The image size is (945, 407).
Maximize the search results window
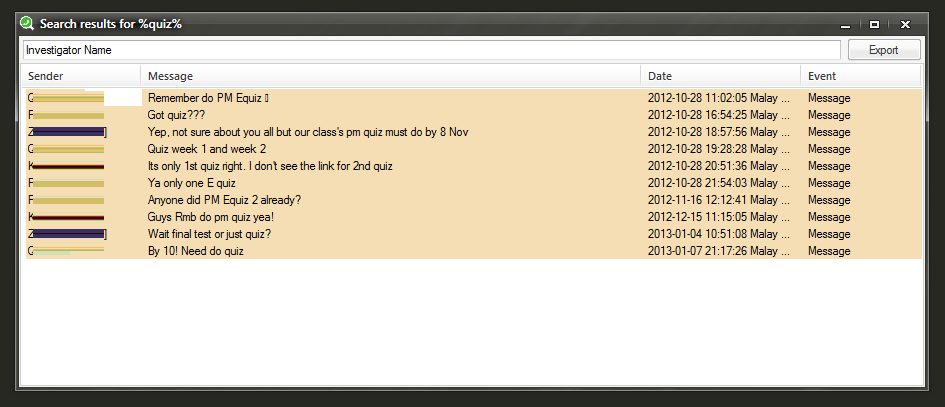click(x=874, y=25)
